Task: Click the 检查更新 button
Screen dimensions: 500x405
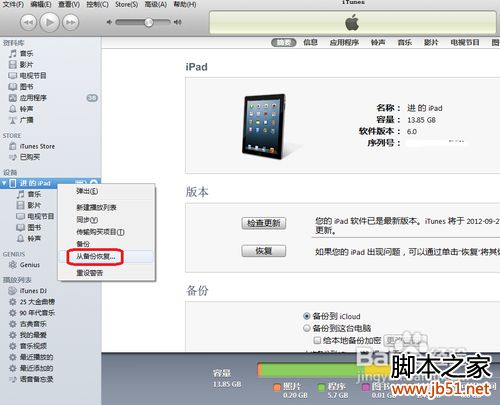Action: point(263,223)
